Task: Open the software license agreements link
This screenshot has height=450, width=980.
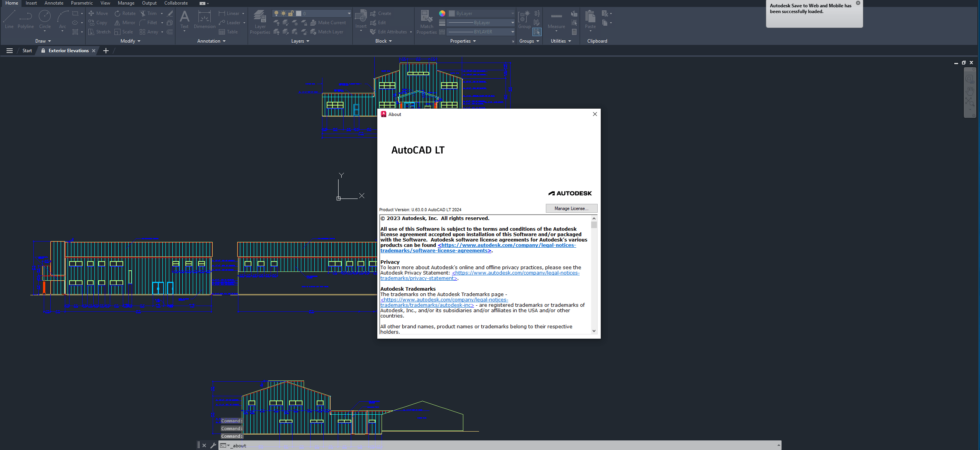Action: 506,248
